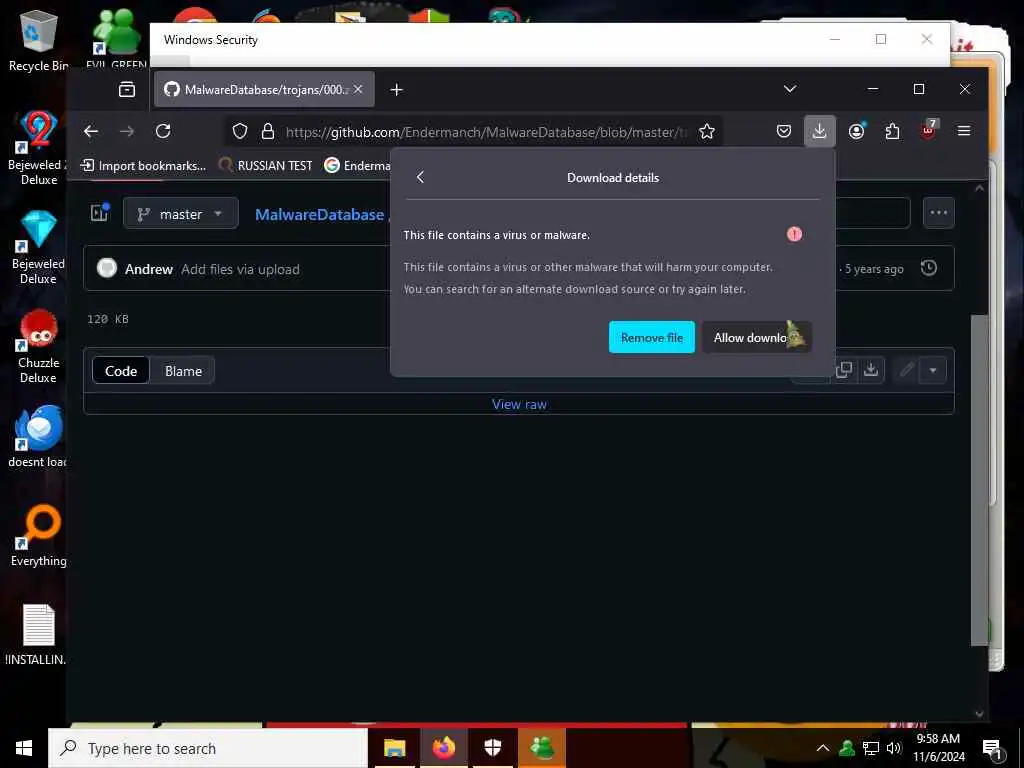Click Firefox taskbar icon
The height and width of the screenshot is (768, 1024).
click(443, 748)
